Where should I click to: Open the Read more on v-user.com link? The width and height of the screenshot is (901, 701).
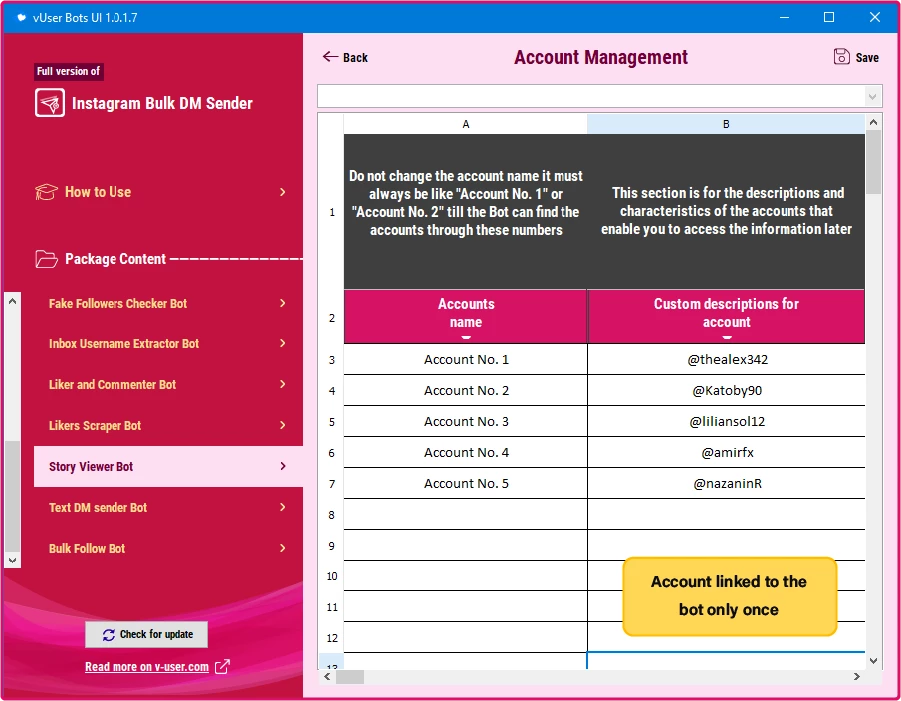point(147,667)
